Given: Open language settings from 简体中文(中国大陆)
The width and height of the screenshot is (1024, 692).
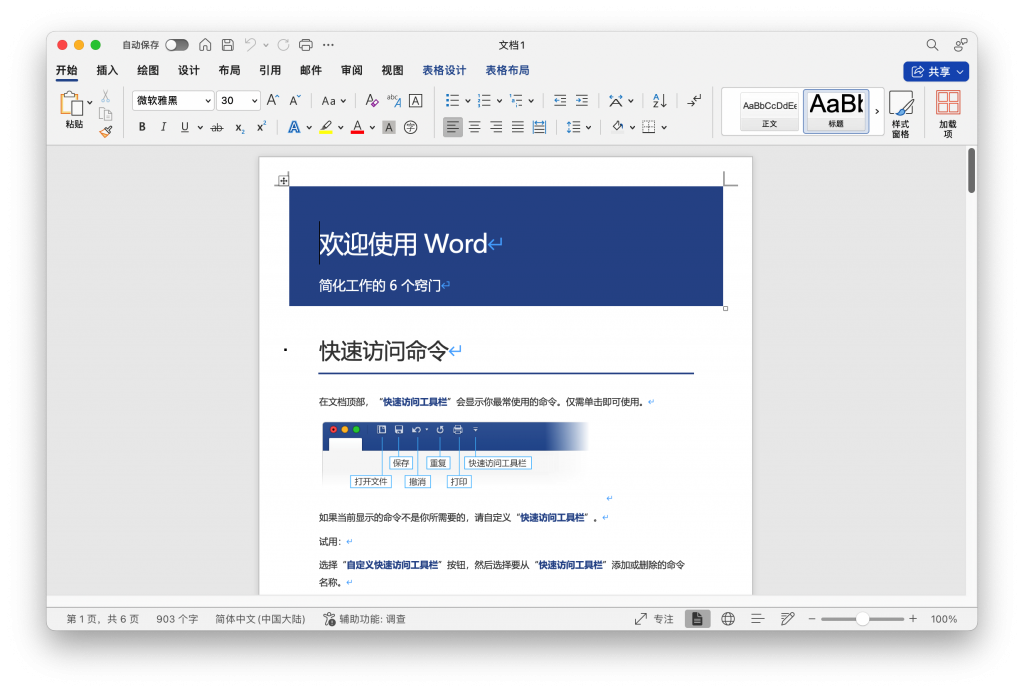Looking at the screenshot, I should coord(260,619).
